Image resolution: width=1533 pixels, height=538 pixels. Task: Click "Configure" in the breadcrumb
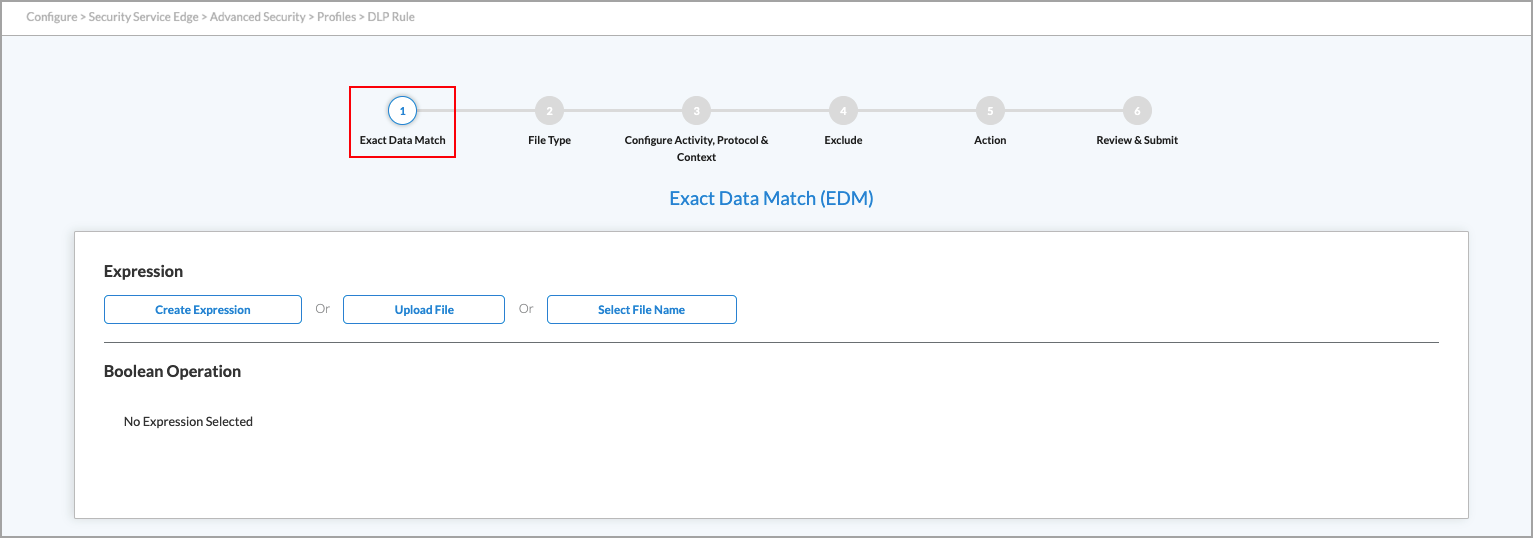[51, 17]
